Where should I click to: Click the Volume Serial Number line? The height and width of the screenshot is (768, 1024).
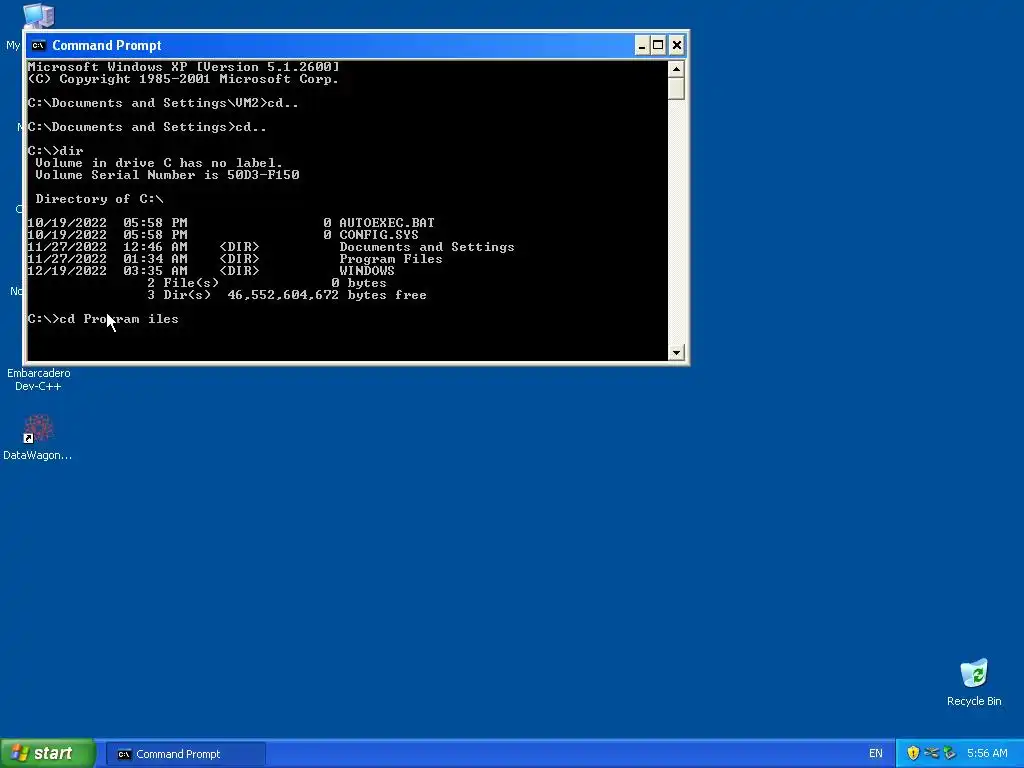(x=167, y=174)
